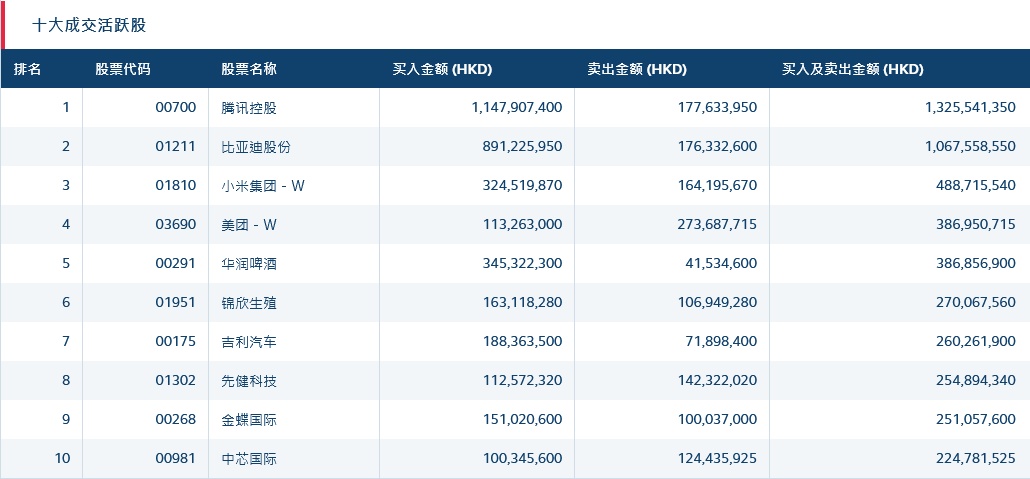Click rank number 10
The image size is (1030, 479).
tap(62, 459)
